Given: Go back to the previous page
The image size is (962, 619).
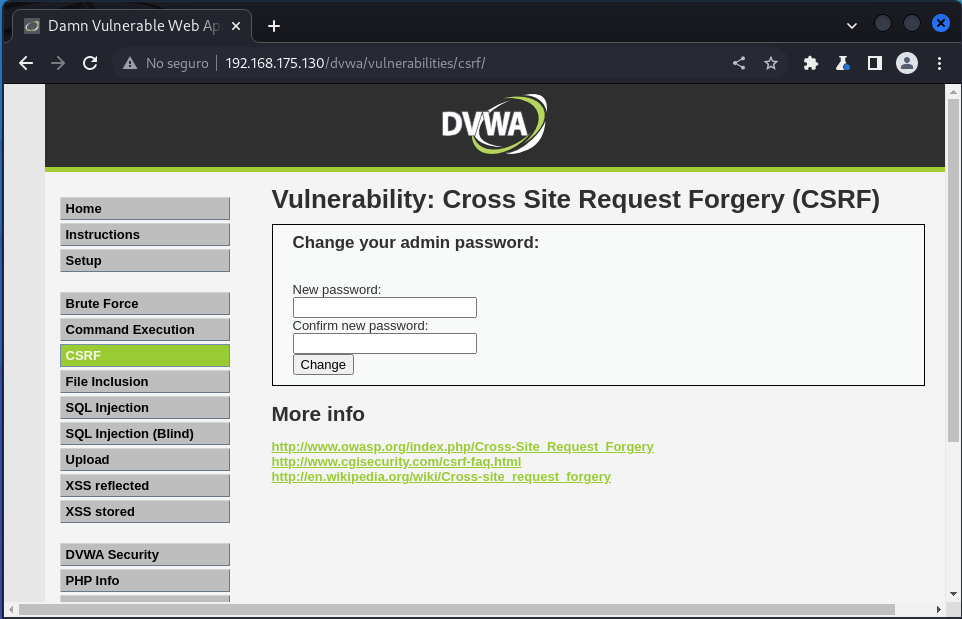Looking at the screenshot, I should 26,63.
